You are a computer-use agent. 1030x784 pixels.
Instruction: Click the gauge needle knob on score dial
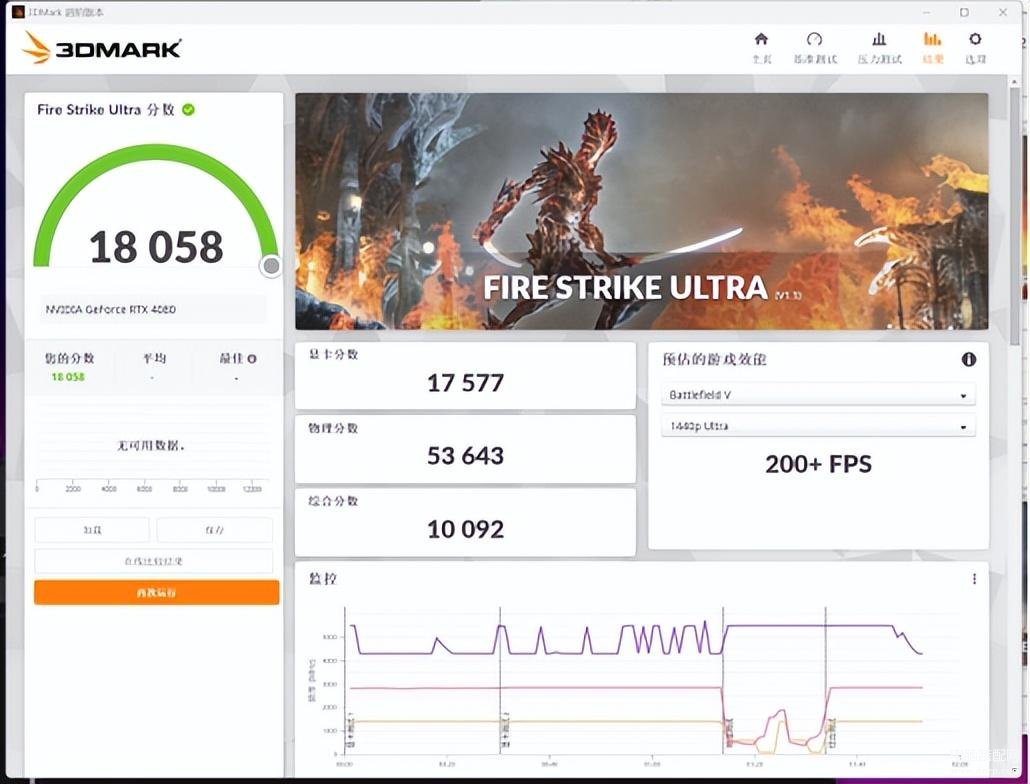(x=270, y=266)
